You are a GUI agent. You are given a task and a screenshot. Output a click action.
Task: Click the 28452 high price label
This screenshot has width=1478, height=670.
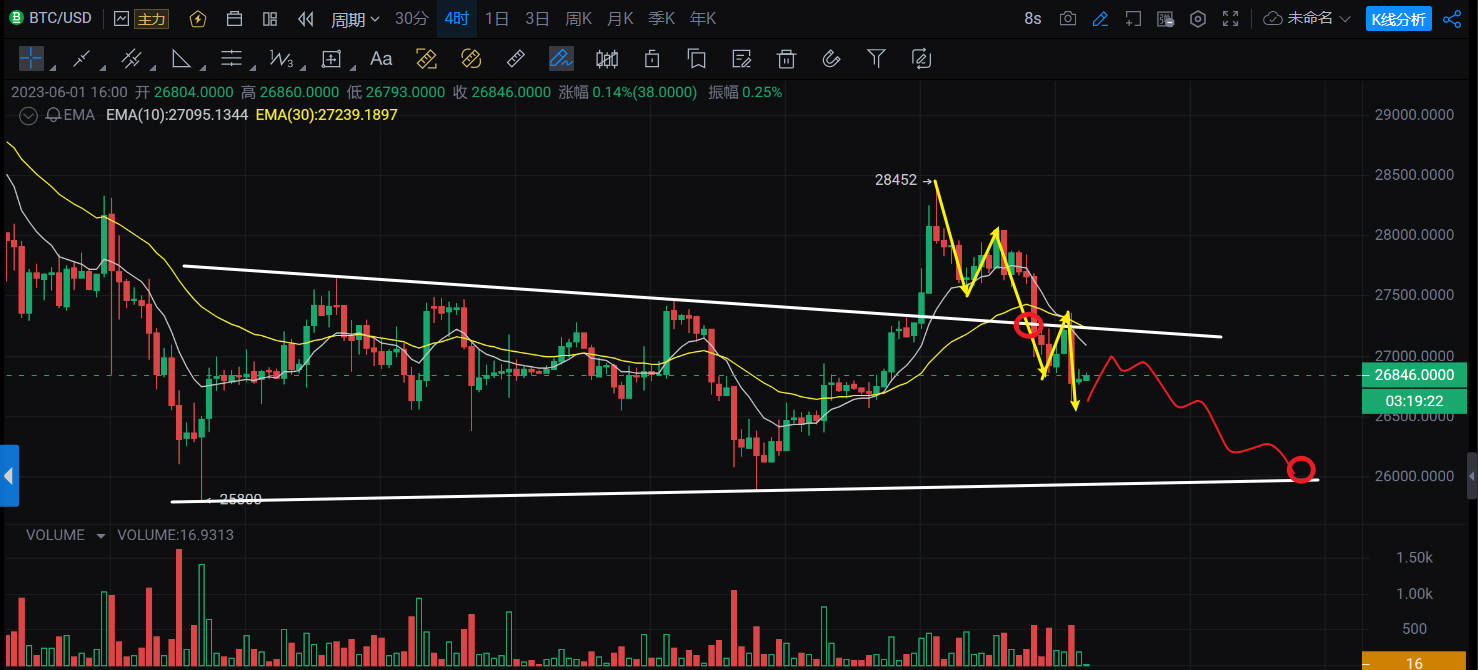[895, 181]
